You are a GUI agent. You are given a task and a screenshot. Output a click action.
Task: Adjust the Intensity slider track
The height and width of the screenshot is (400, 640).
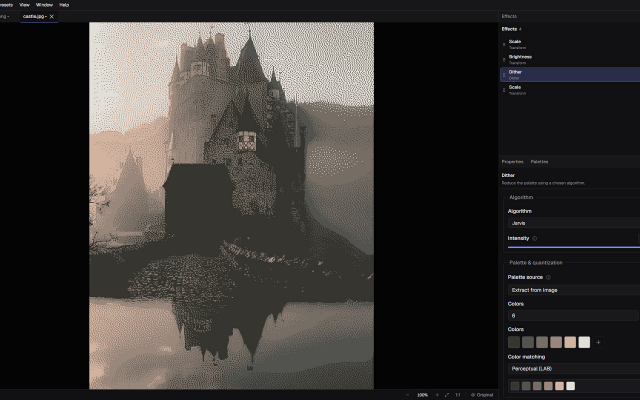(574, 247)
